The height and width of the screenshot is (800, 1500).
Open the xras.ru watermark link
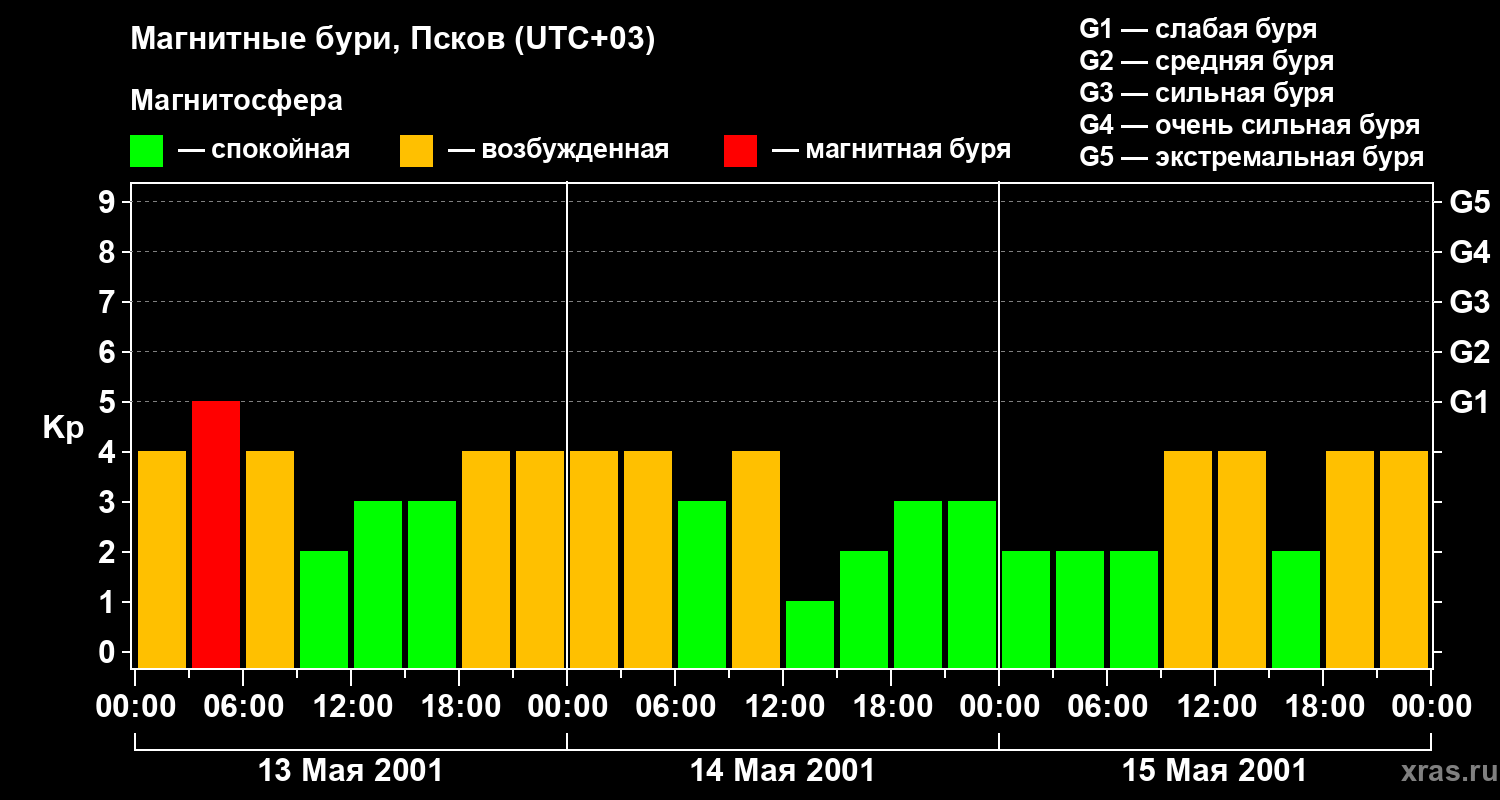click(1444, 771)
